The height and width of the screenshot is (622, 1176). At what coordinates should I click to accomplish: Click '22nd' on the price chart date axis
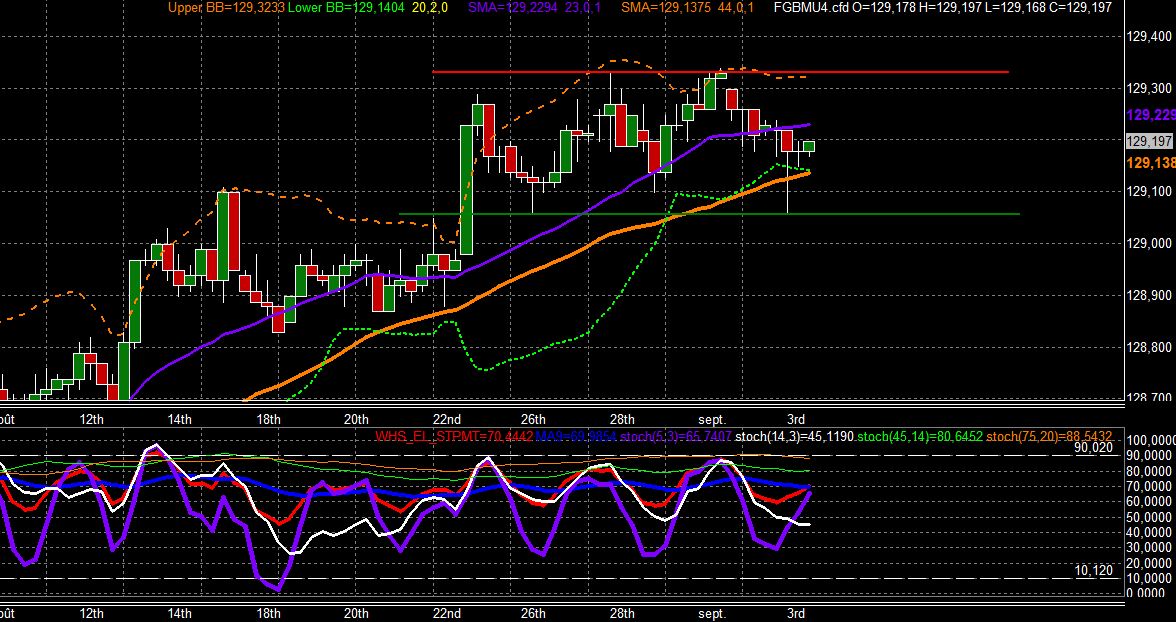[x=447, y=419]
